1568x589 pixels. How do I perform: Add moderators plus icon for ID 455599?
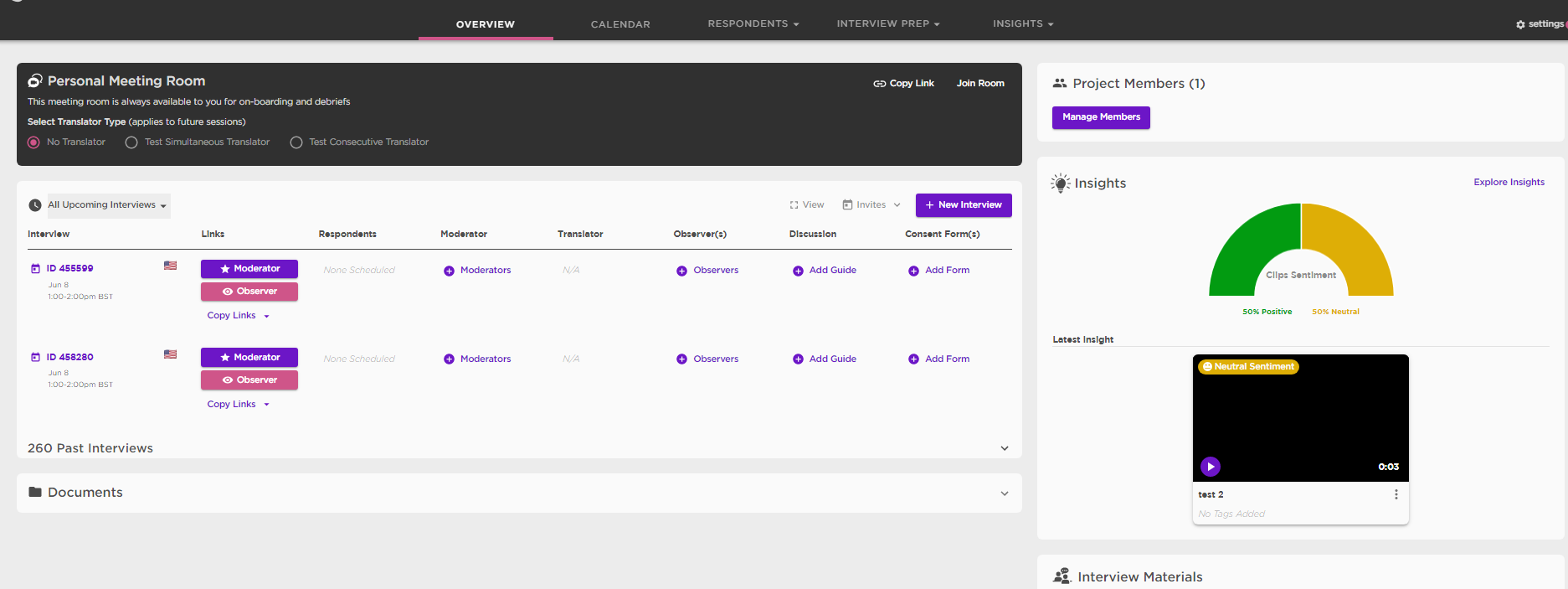tap(449, 271)
